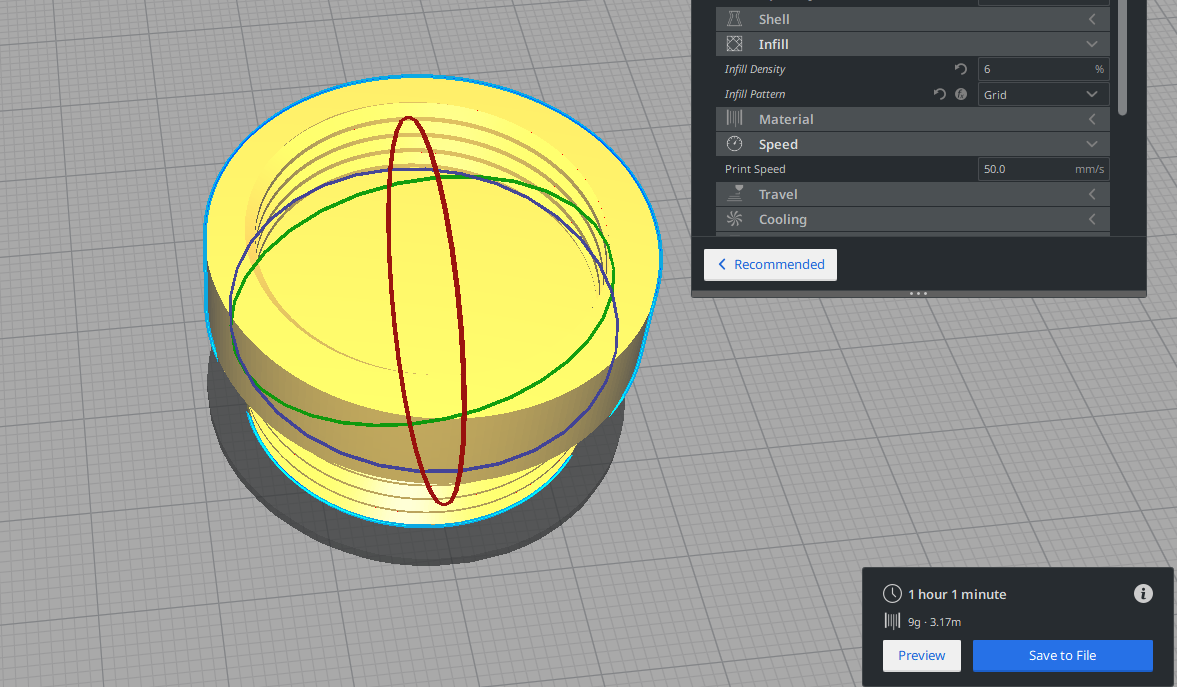
Task: Click Save to File button
Action: (1062, 655)
